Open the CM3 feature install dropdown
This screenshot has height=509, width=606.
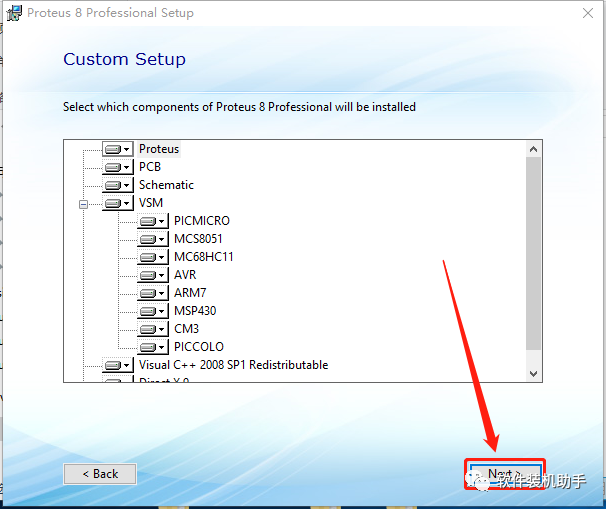tap(153, 329)
